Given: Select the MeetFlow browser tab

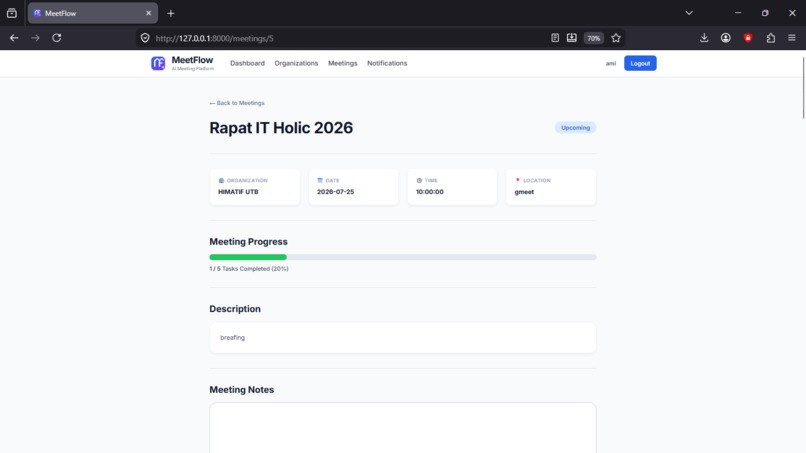Looking at the screenshot, I should coord(93,13).
